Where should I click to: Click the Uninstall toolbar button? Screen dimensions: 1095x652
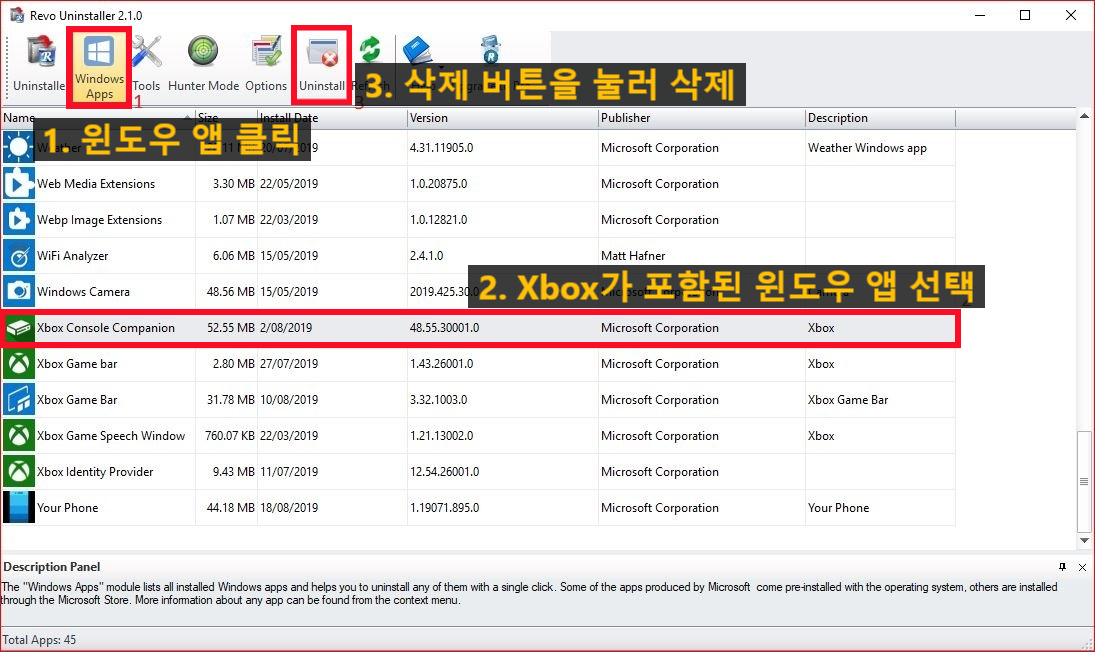point(322,64)
